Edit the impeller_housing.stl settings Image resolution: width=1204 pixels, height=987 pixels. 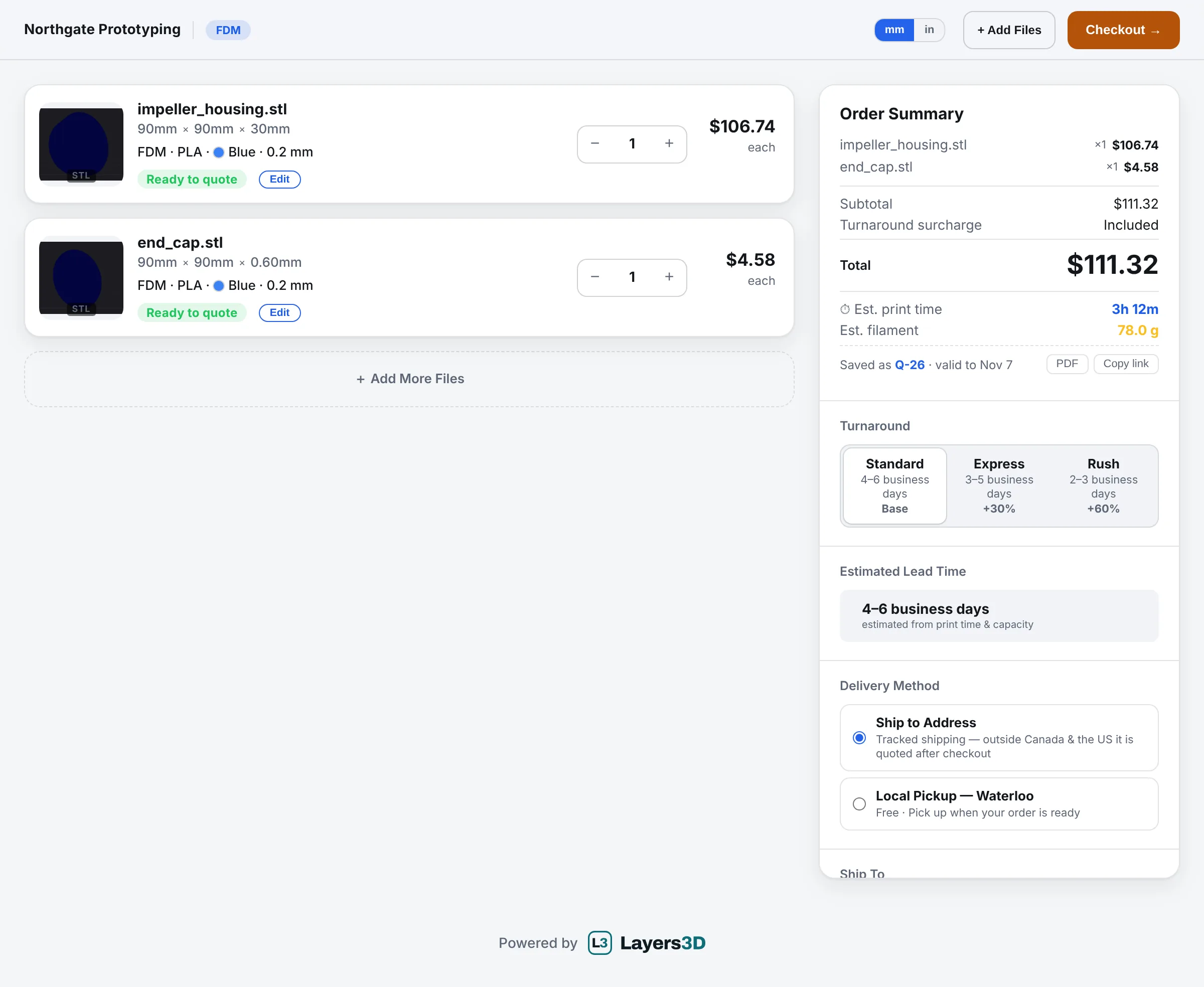coord(279,179)
